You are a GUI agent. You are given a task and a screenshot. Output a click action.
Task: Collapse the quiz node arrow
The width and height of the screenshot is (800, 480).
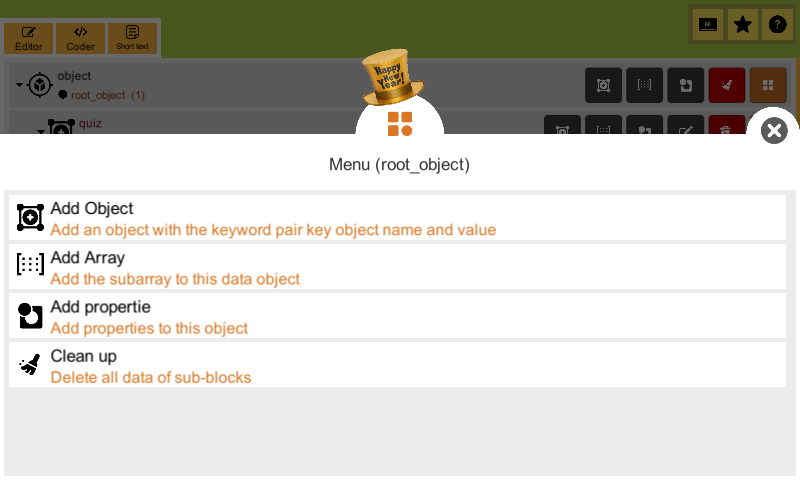pos(41,131)
